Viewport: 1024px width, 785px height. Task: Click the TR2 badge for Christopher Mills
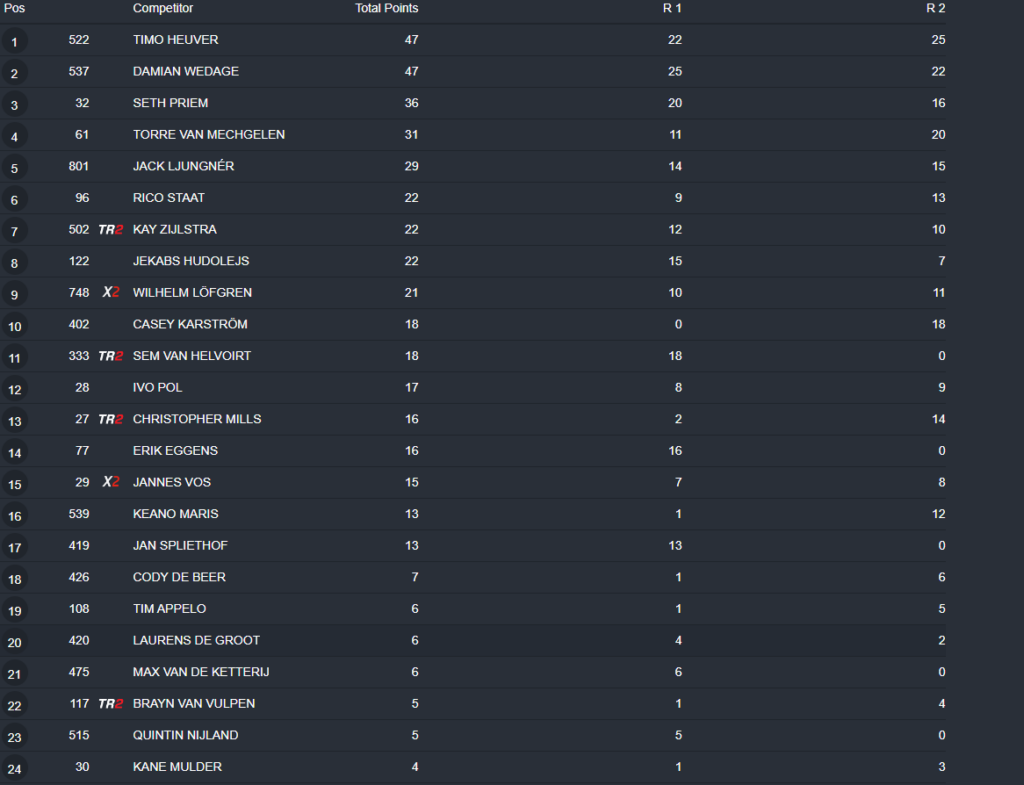[x=110, y=419]
